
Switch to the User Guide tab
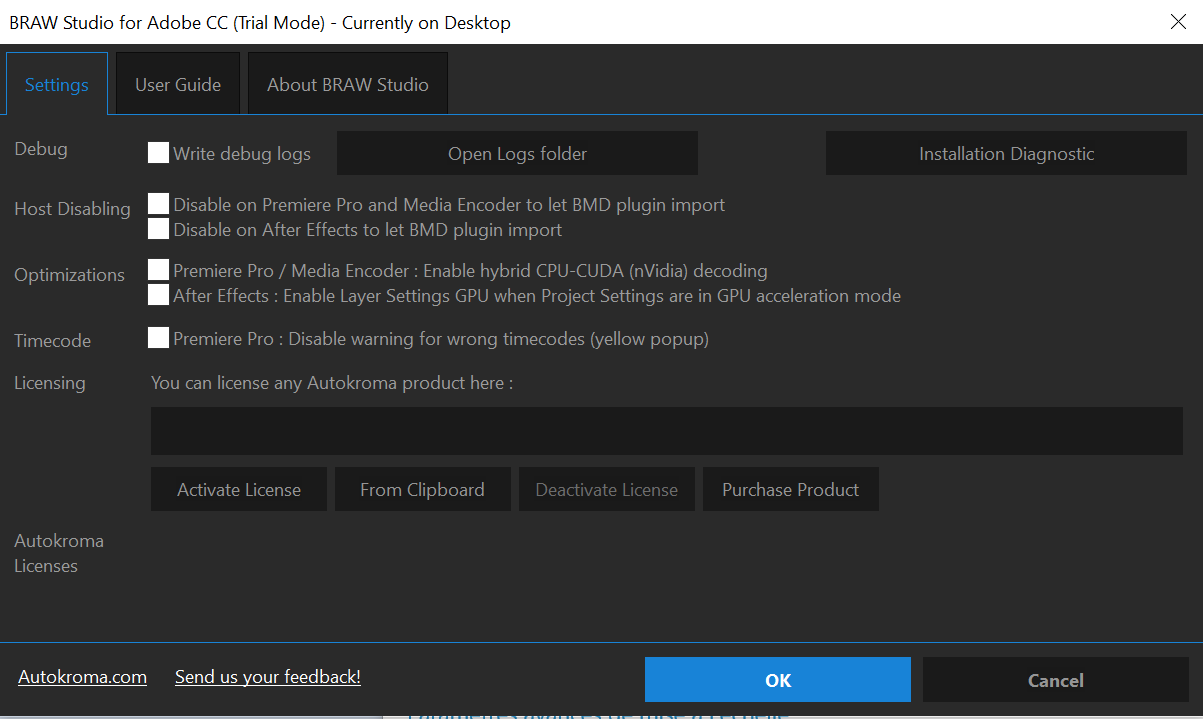(178, 85)
